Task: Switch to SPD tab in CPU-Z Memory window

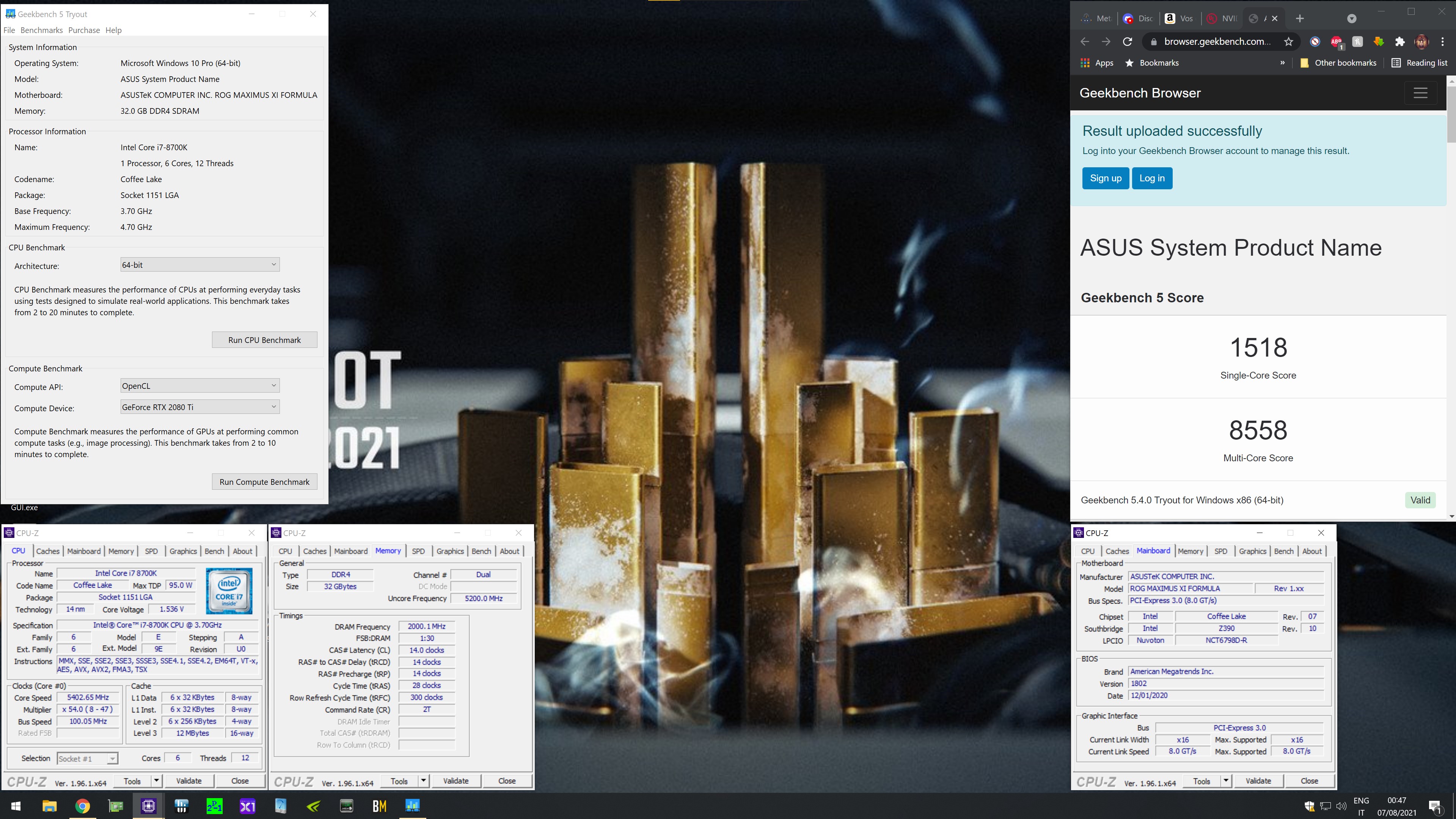Action: (x=418, y=551)
